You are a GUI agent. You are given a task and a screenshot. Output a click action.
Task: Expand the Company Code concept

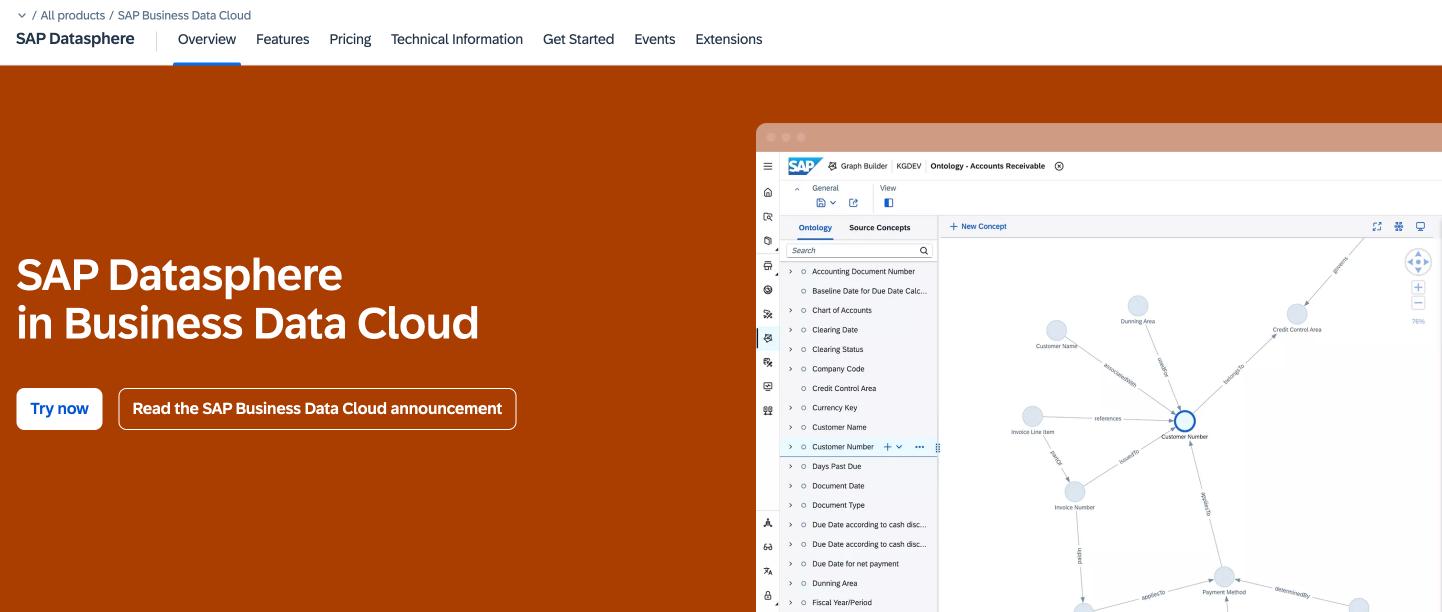coord(790,369)
